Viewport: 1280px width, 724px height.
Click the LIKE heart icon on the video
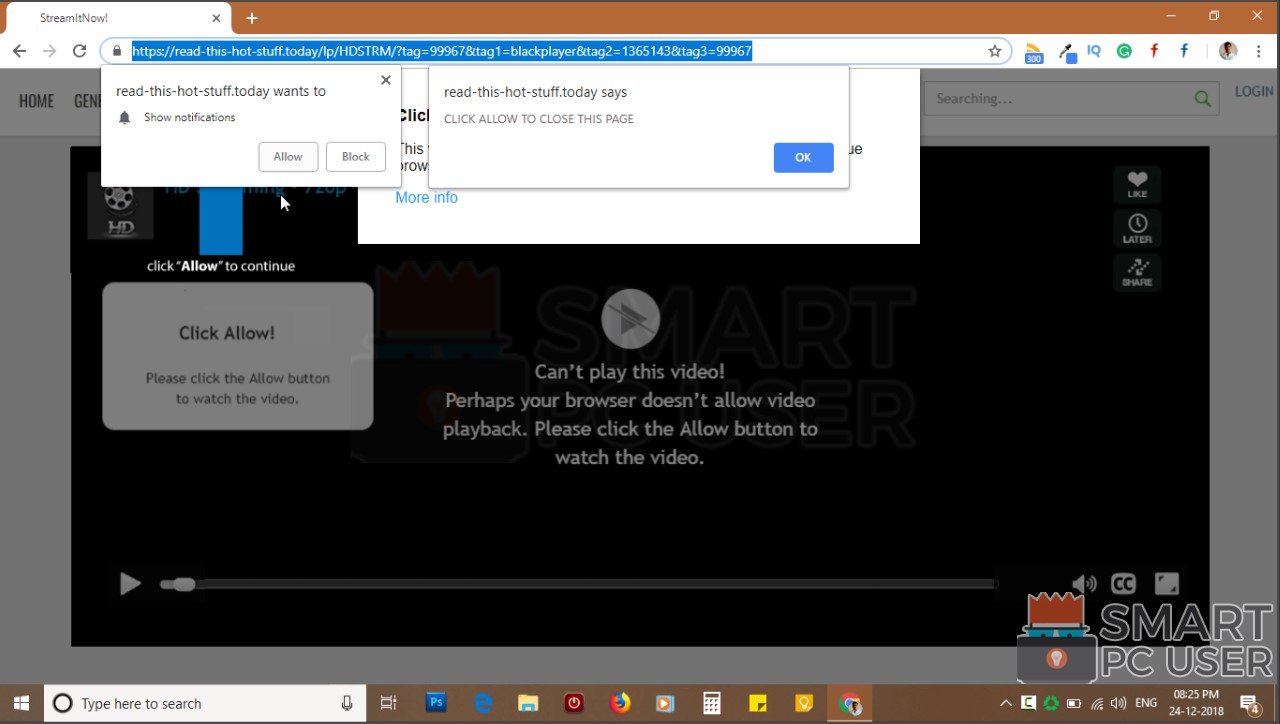point(1137,184)
